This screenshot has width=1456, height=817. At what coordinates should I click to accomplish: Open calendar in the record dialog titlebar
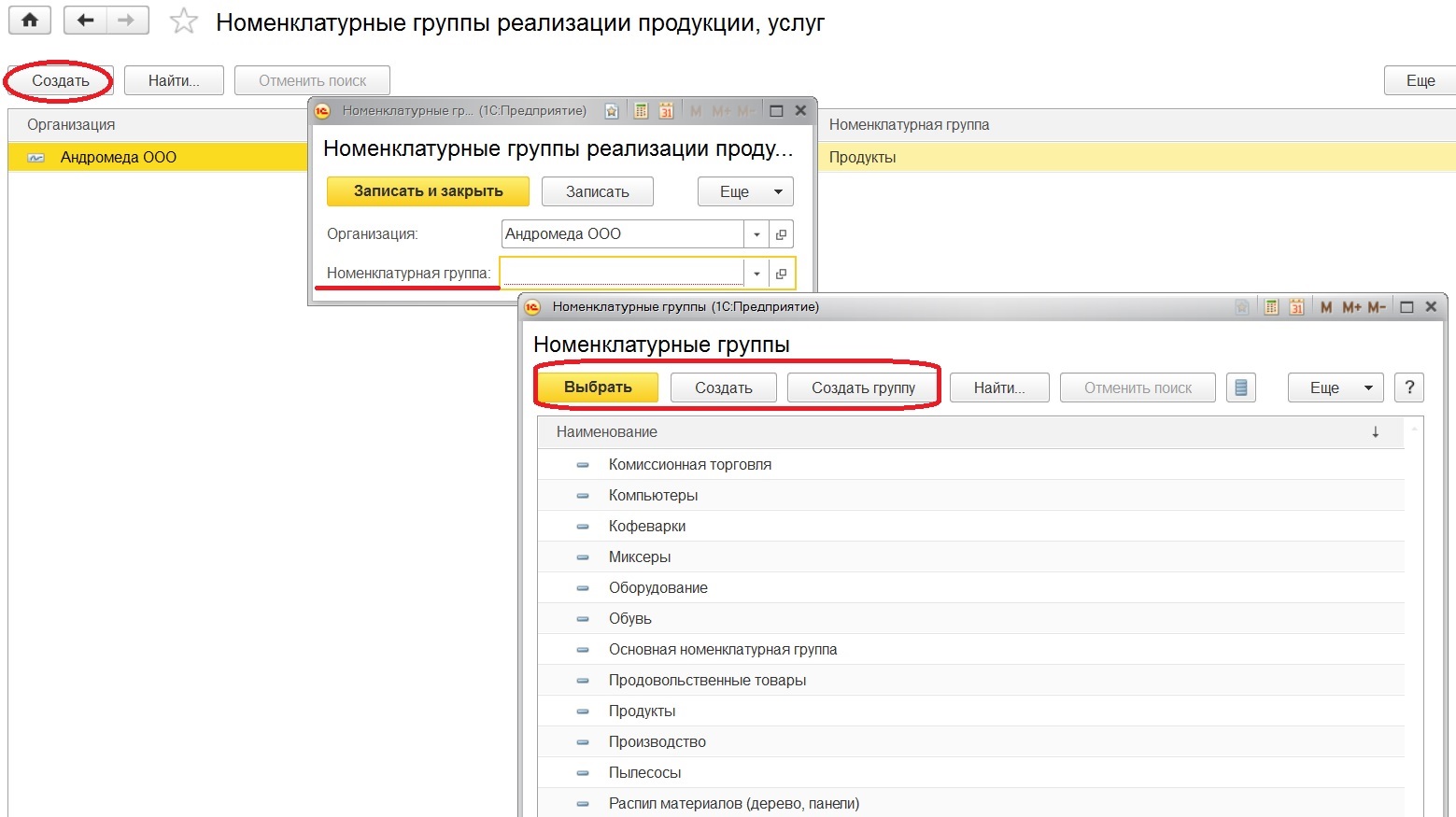pyautogui.click(x=666, y=111)
